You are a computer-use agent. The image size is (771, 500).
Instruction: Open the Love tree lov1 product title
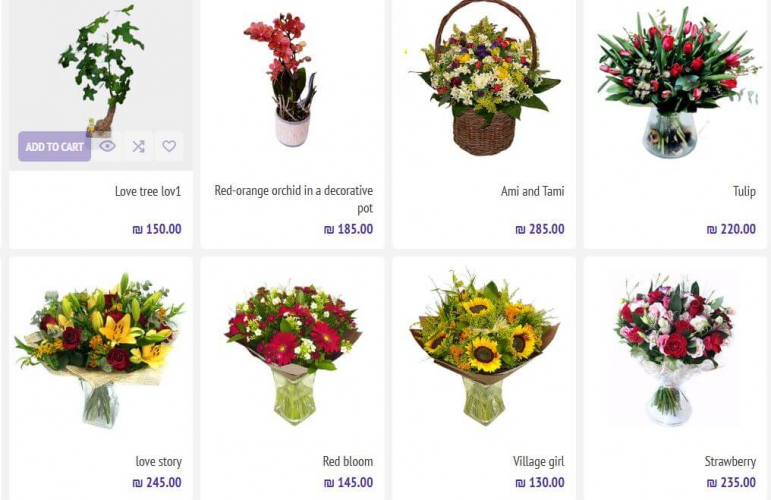[148, 191]
